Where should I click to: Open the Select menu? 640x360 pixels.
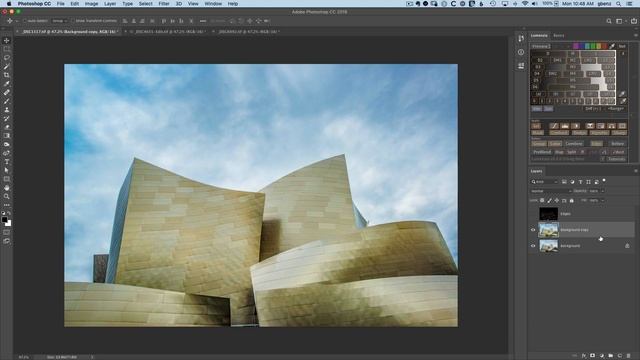(145, 4)
